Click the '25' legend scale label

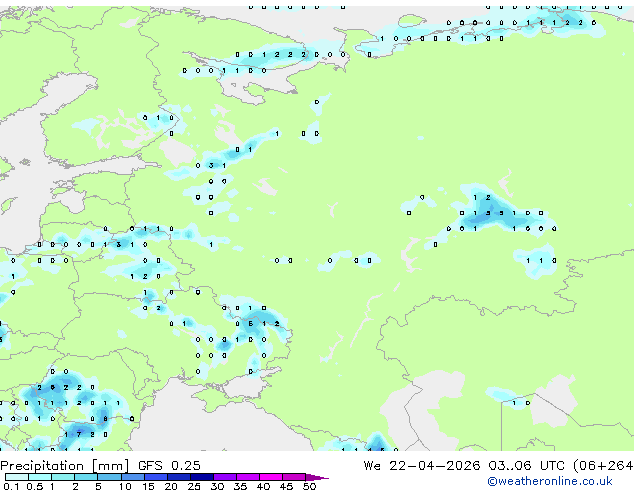tap(194, 486)
